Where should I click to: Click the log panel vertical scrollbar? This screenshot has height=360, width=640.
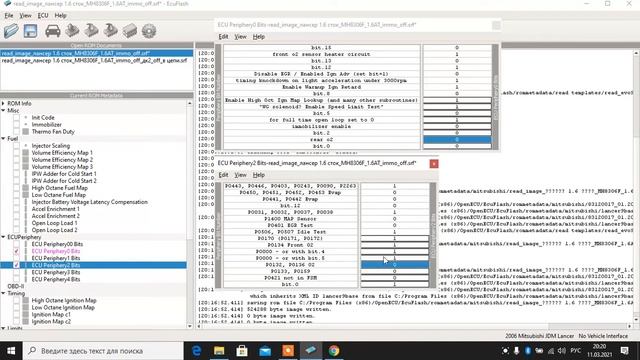(x=636, y=186)
